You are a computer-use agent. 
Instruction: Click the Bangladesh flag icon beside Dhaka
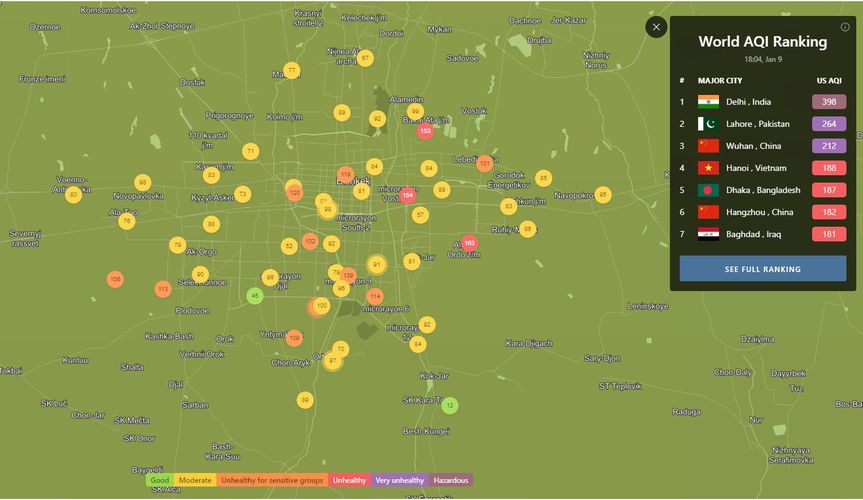click(708, 190)
